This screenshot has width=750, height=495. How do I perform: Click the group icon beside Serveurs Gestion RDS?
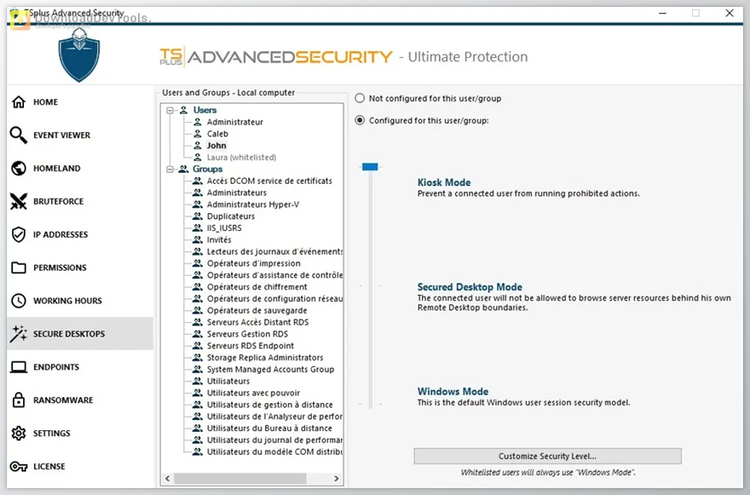click(x=198, y=334)
